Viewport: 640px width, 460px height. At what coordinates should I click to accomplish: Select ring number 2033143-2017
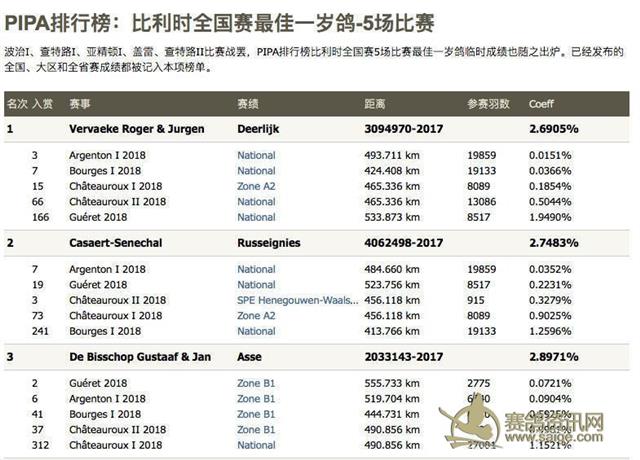coord(404,357)
